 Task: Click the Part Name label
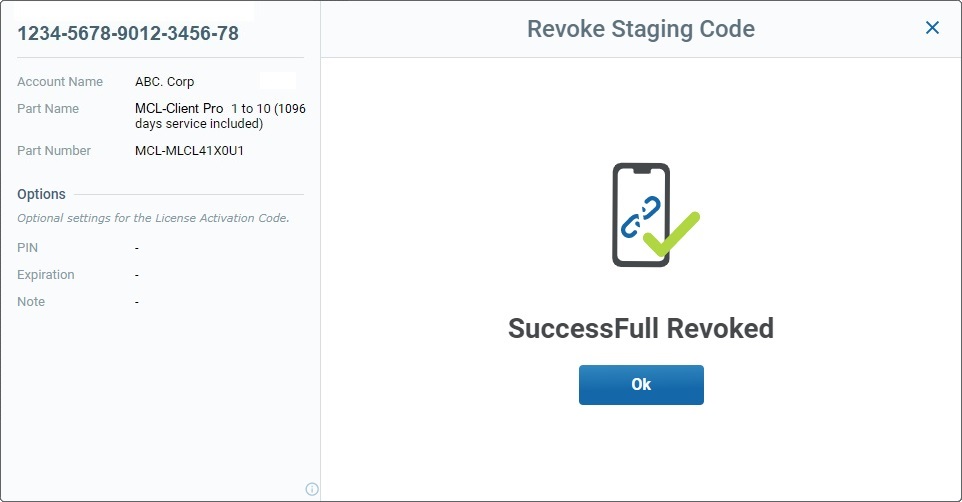tap(48, 109)
